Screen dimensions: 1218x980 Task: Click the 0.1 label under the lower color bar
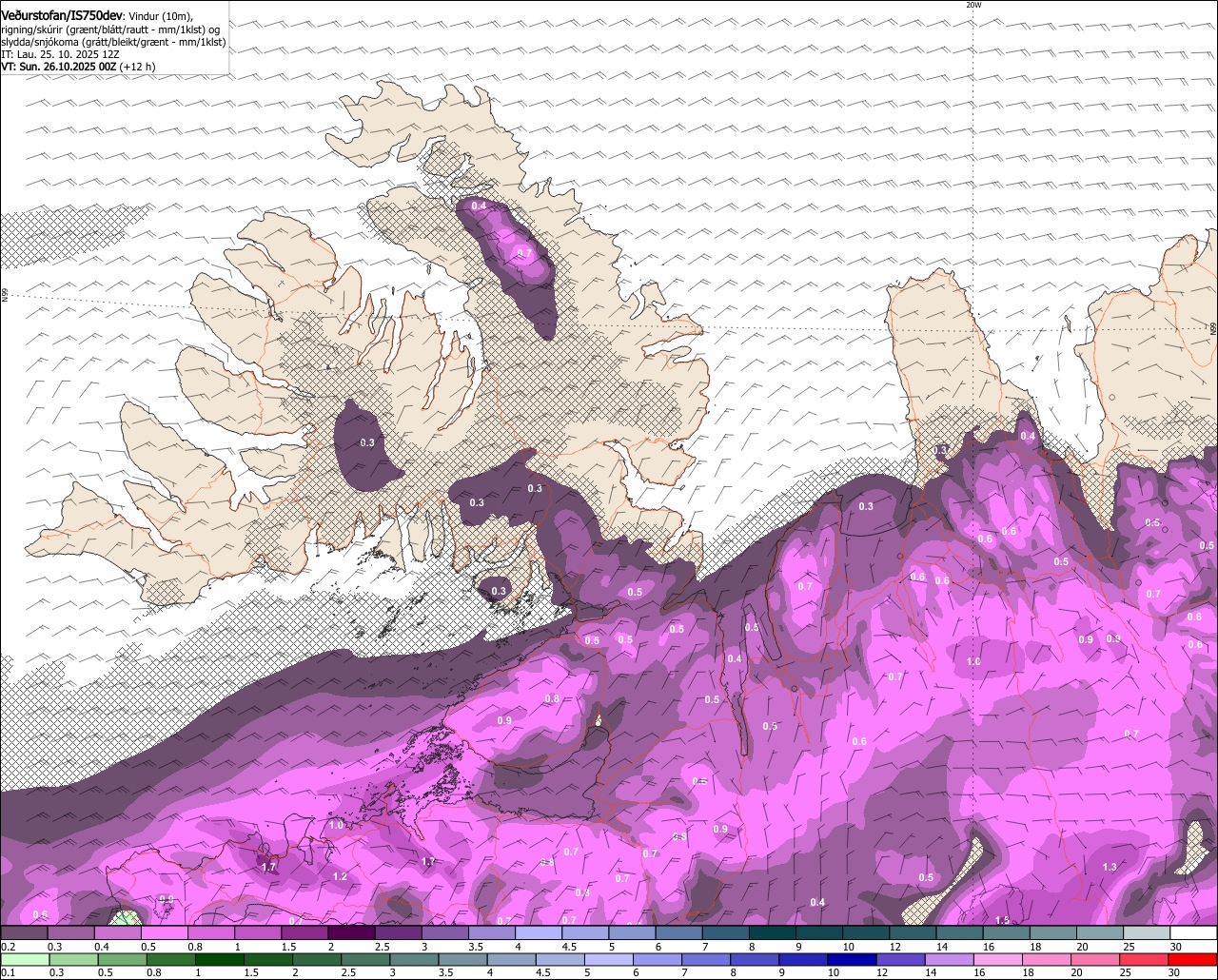coord(9,972)
